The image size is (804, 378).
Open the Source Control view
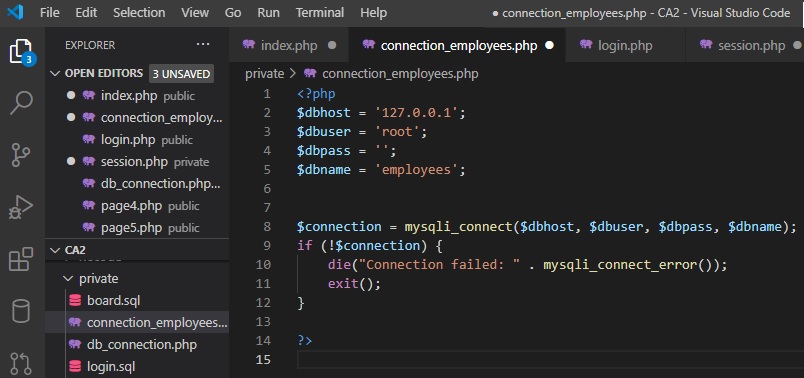[x=21, y=155]
